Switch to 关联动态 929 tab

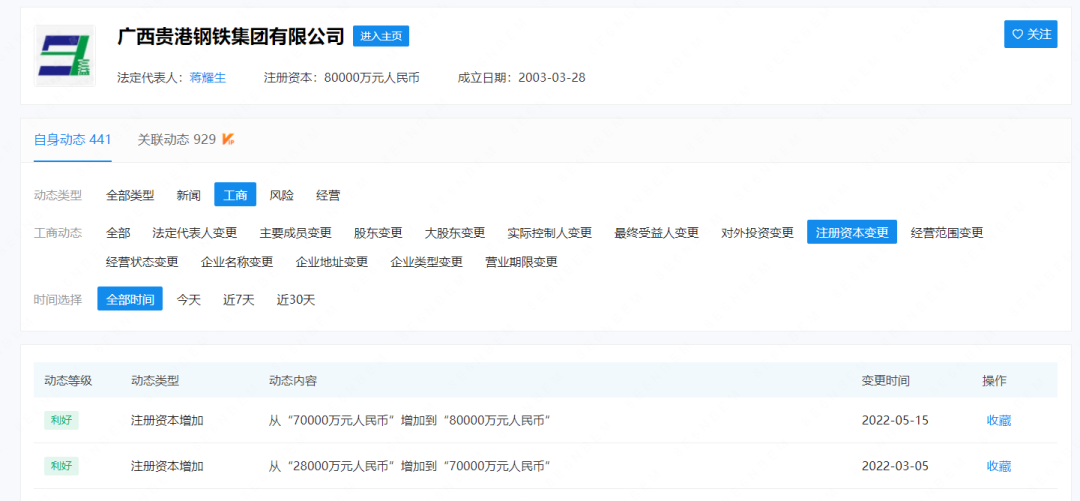click(x=176, y=140)
